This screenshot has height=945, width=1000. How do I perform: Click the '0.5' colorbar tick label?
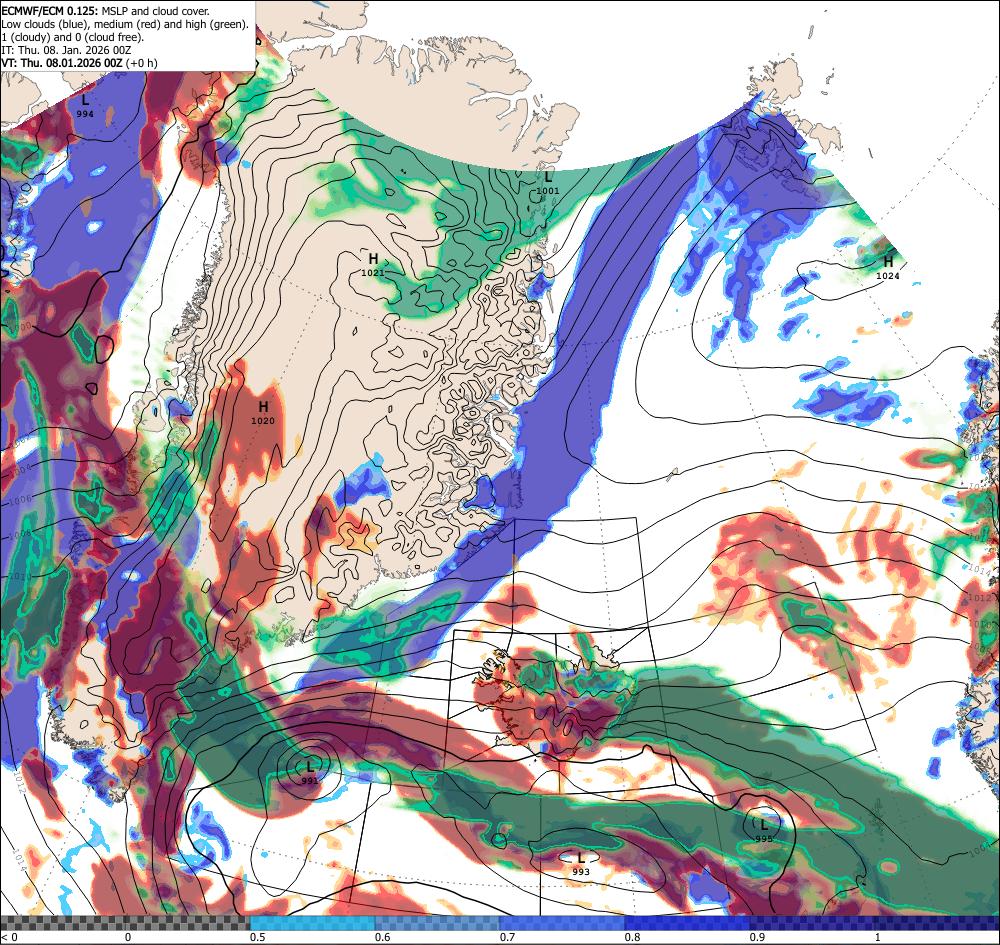[258, 937]
